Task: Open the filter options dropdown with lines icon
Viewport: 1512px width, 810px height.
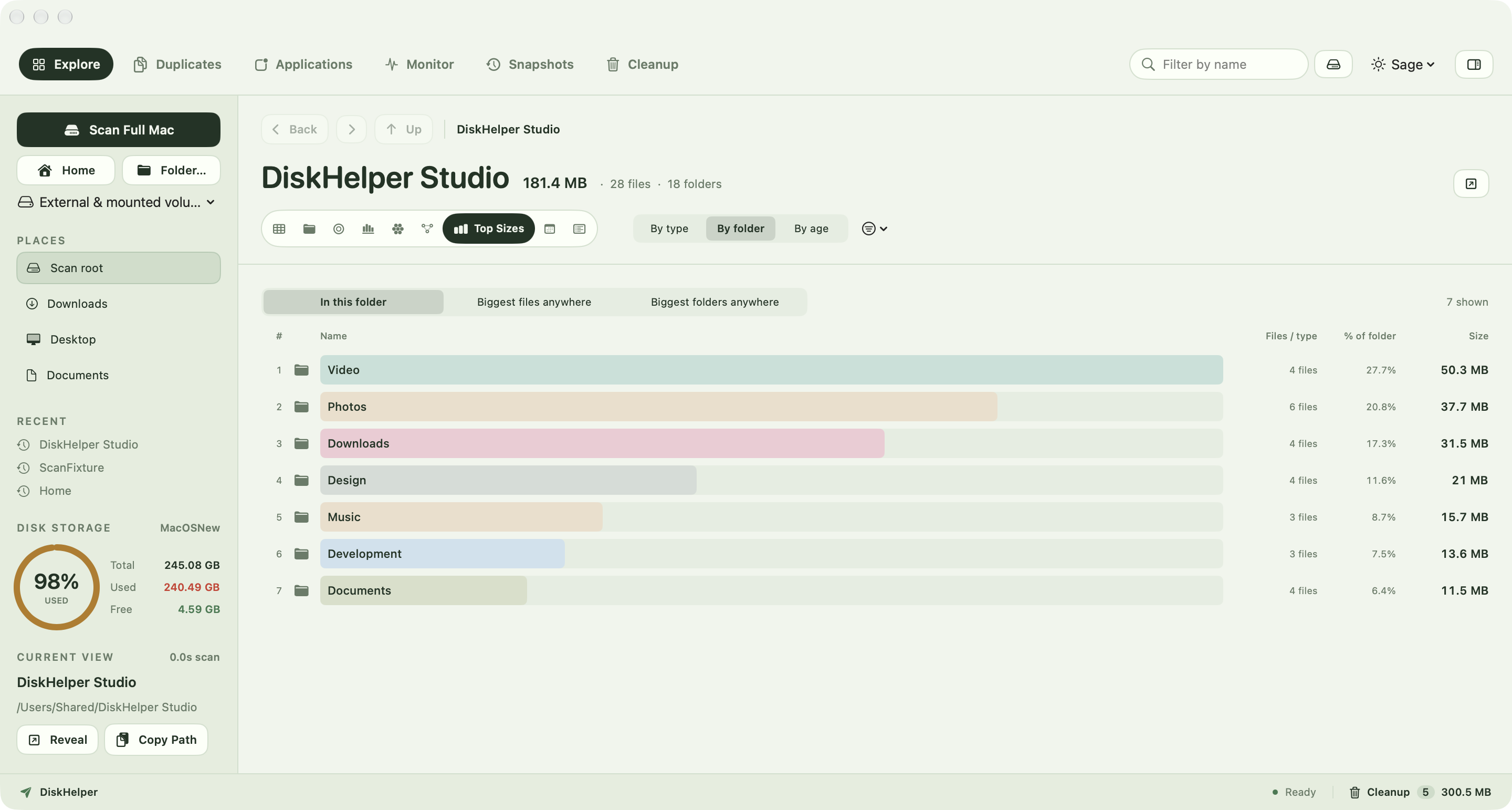Action: [874, 229]
